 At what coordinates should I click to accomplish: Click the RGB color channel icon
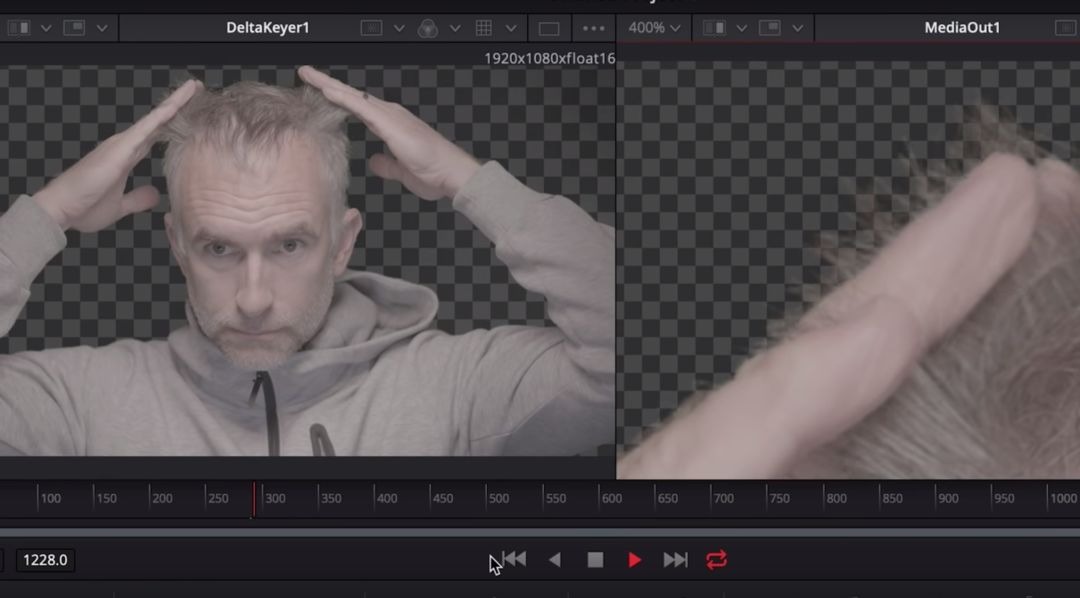[x=428, y=28]
